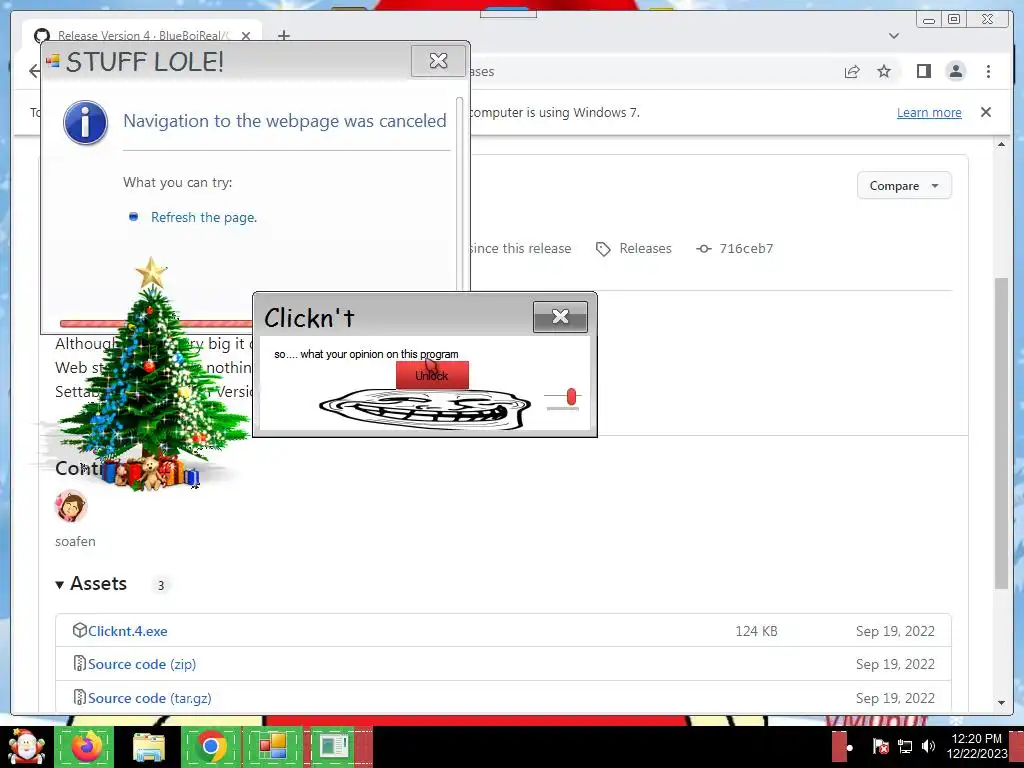The image size is (1024, 768).
Task: Click the page scrollbar up arrow
Action: point(1001,144)
